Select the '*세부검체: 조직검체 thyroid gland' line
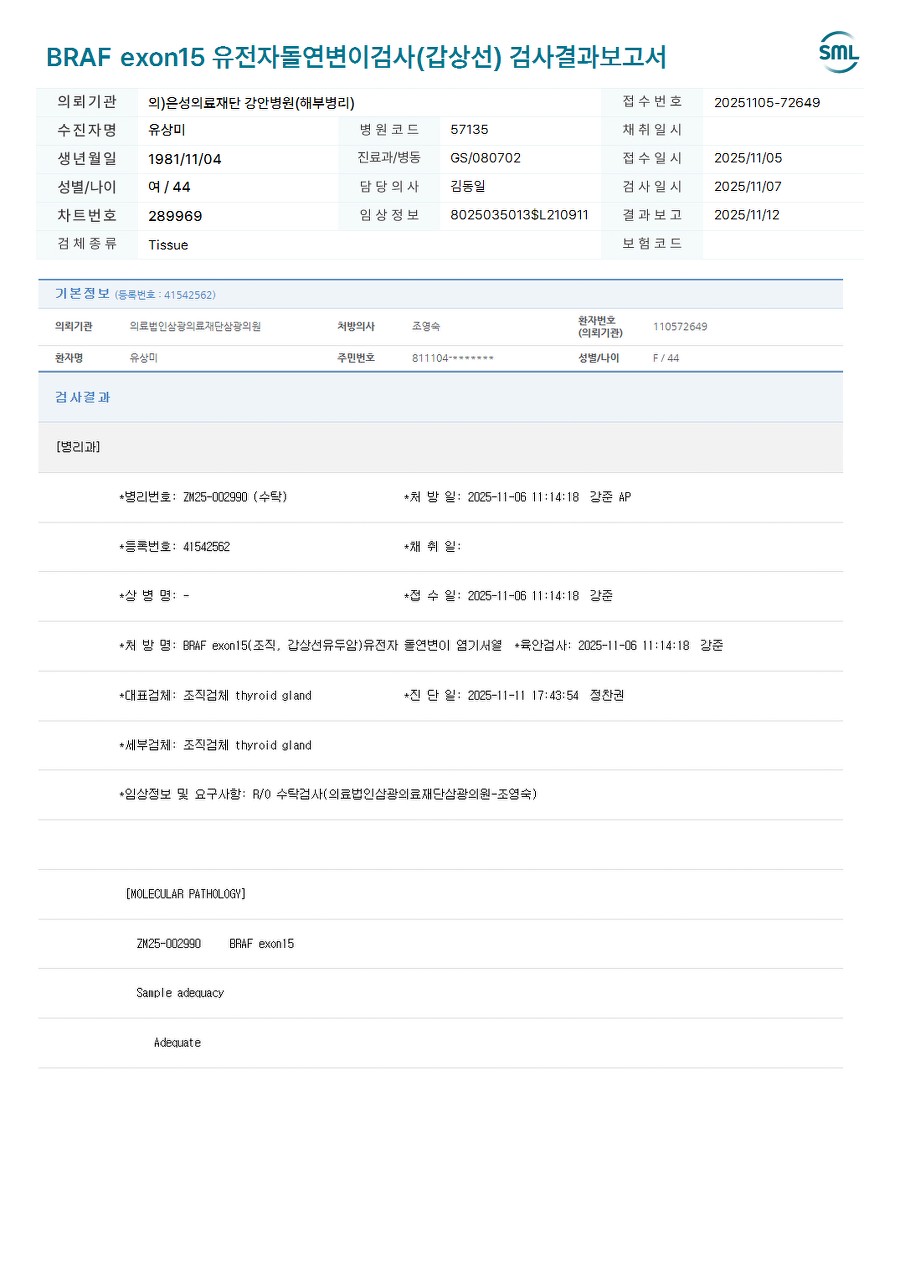This screenshot has width=900, height=1271. tap(215, 745)
